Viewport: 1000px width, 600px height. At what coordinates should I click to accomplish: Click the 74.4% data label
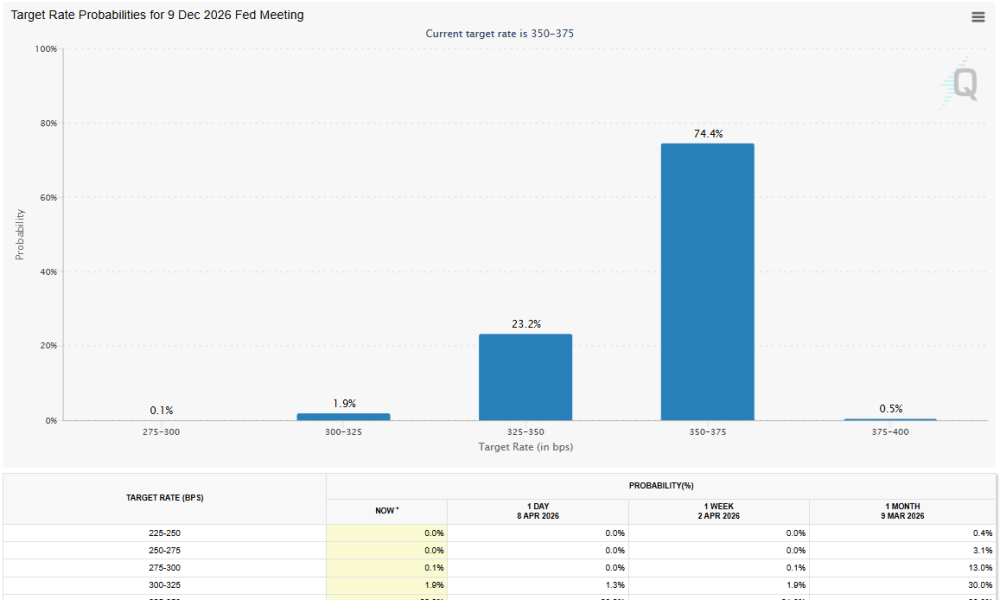(x=707, y=133)
